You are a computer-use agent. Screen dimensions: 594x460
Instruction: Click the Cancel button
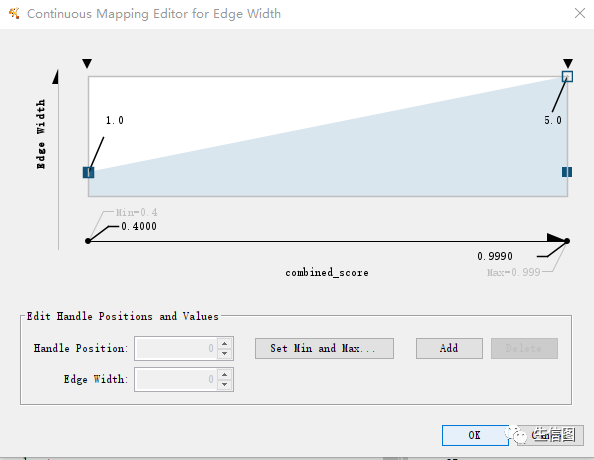click(550, 435)
